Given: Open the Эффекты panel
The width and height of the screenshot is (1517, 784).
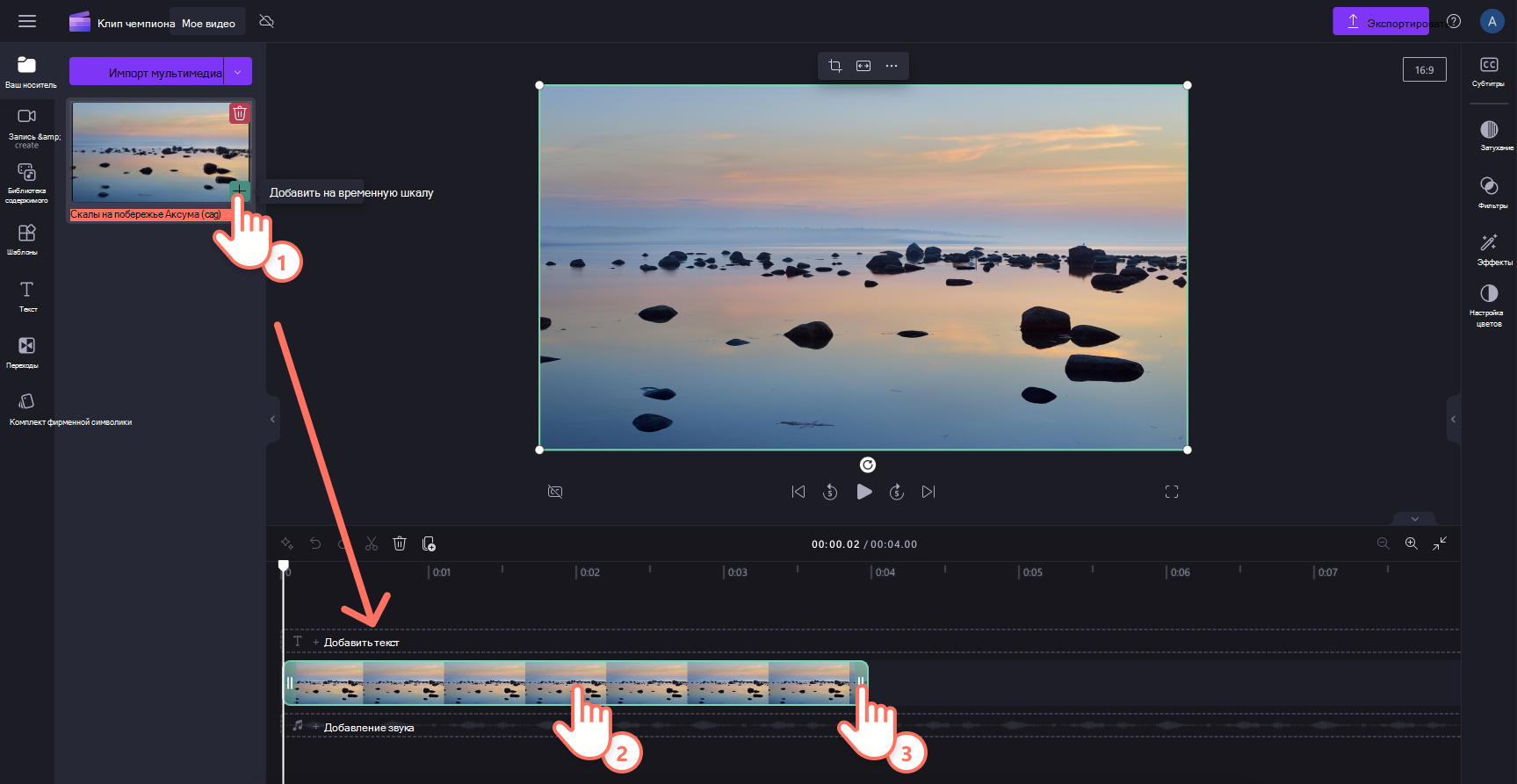Looking at the screenshot, I should [x=1489, y=249].
